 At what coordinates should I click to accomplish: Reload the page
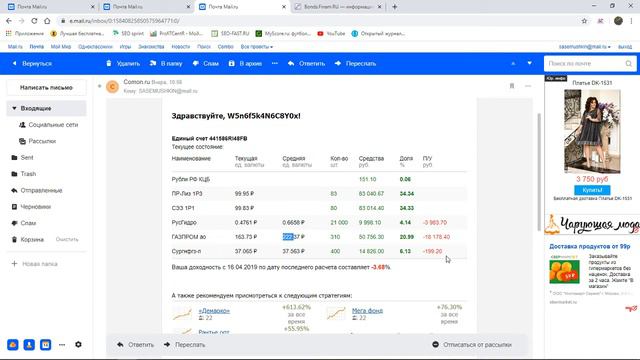[34, 21]
